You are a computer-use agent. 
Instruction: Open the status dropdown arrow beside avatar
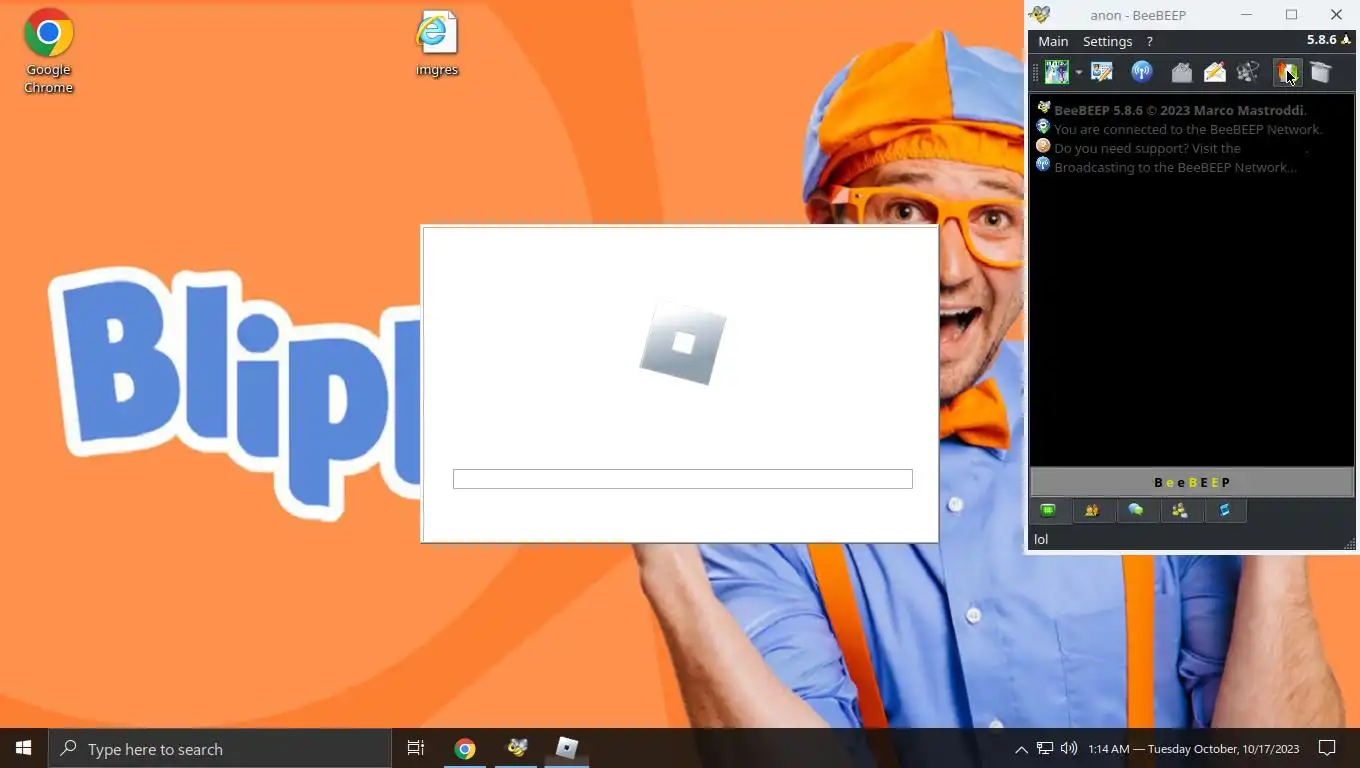click(x=1078, y=73)
